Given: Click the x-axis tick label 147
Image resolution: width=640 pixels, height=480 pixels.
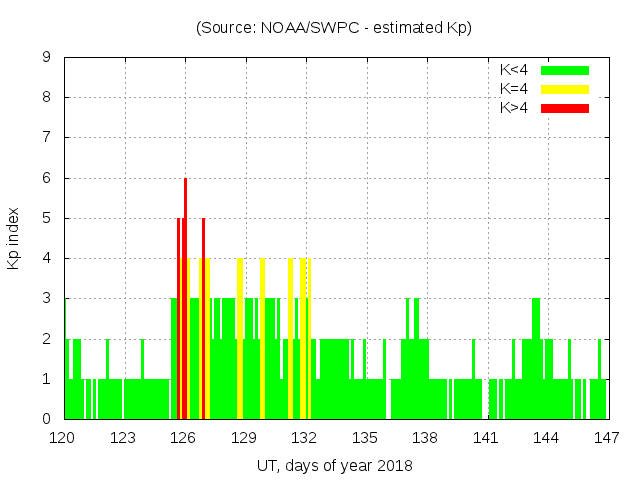Looking at the screenshot, I should pyautogui.click(x=606, y=437).
